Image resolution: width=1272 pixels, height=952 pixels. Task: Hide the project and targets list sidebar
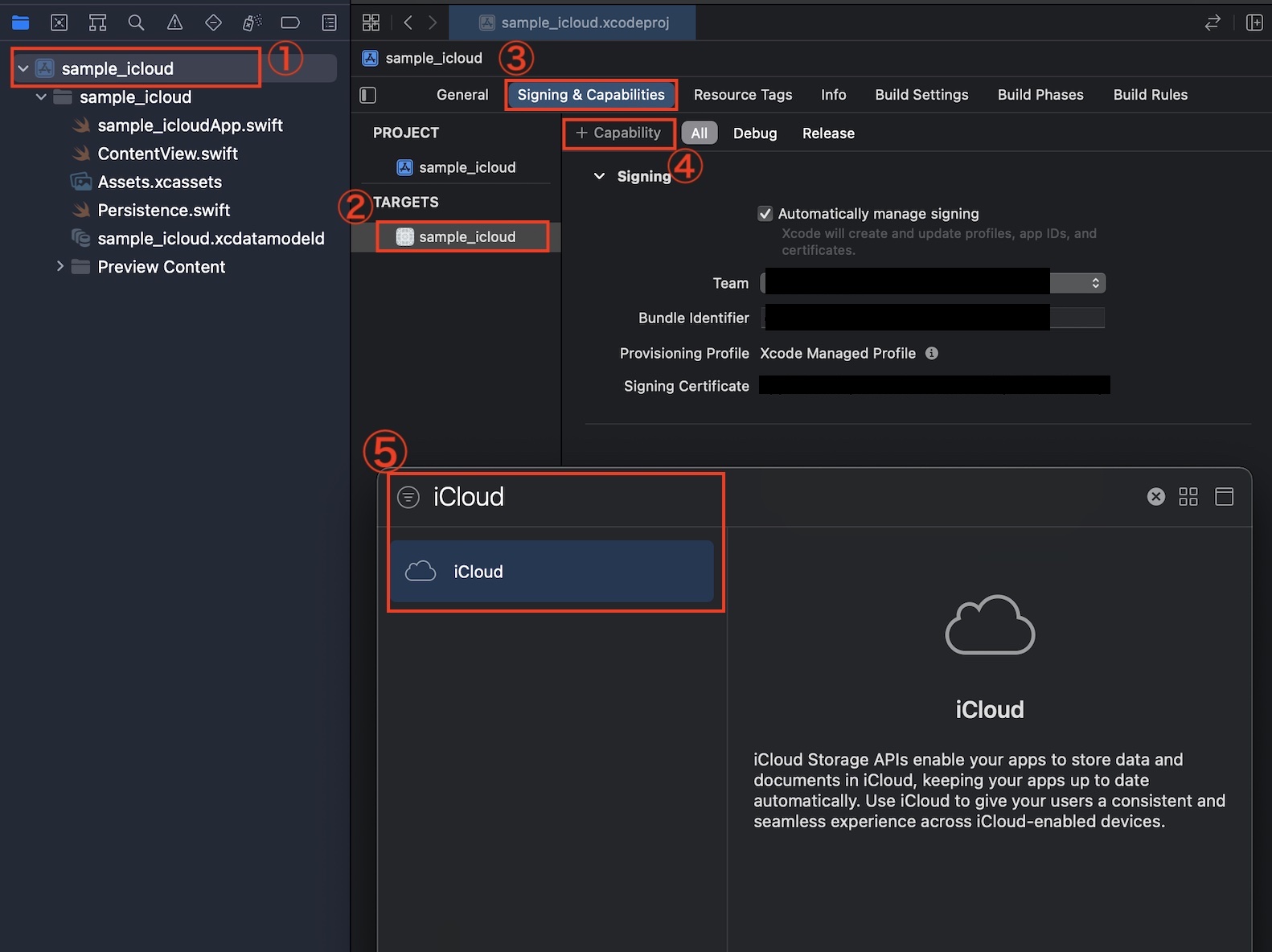coord(368,95)
